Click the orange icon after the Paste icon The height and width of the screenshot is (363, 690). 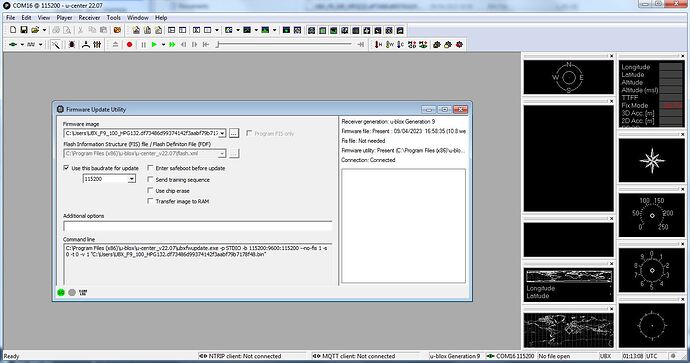click(x=117, y=30)
